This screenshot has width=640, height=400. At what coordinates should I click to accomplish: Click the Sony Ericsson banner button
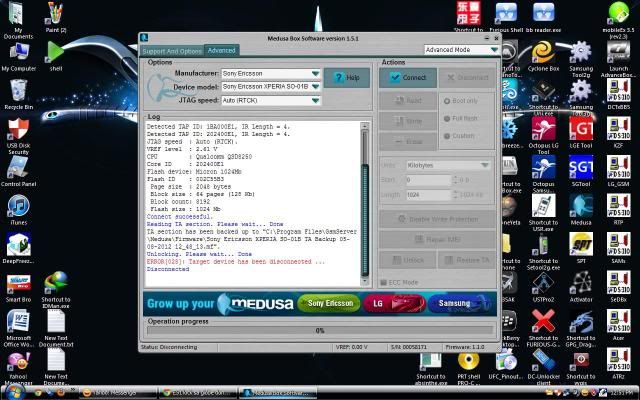329,303
